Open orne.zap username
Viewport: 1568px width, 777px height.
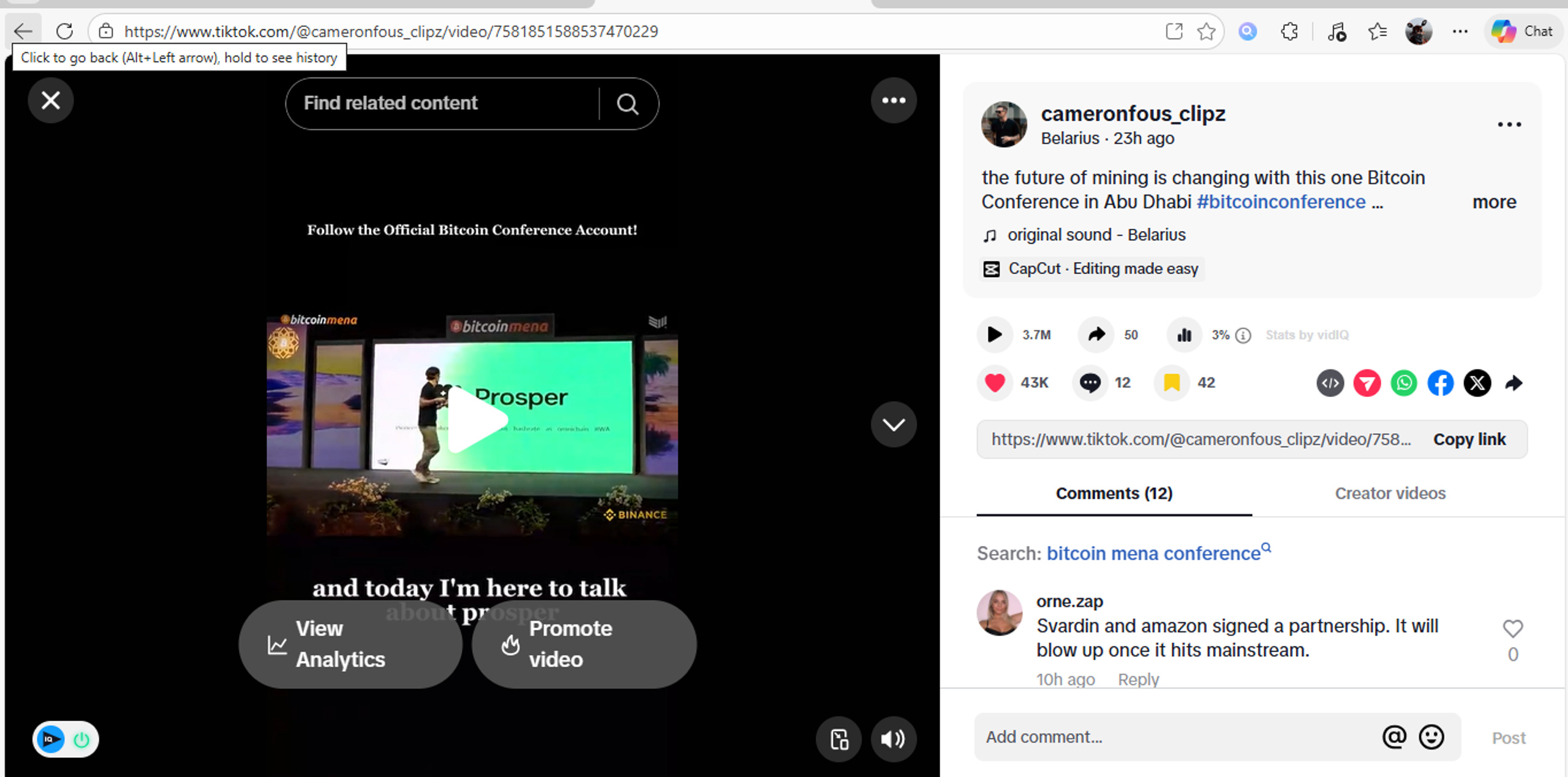click(1069, 601)
